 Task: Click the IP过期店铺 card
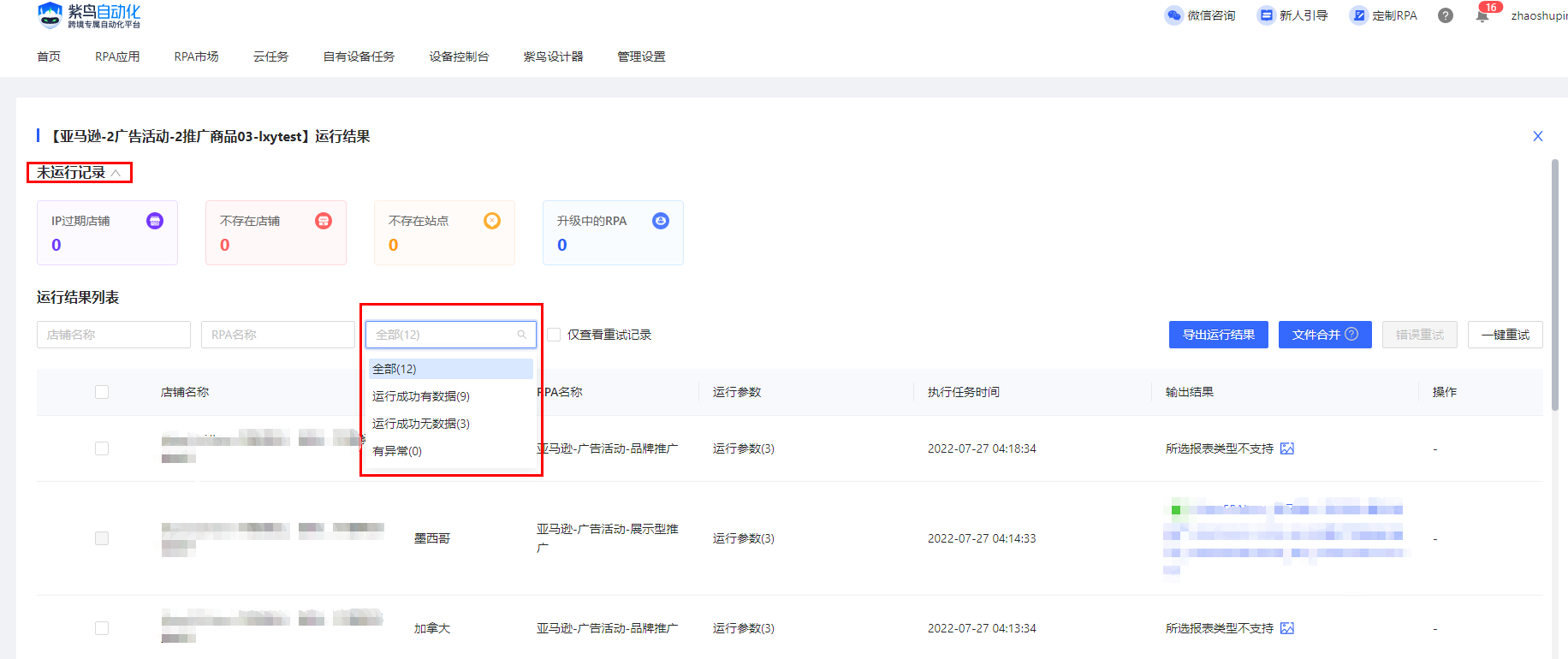pyautogui.click(x=107, y=233)
